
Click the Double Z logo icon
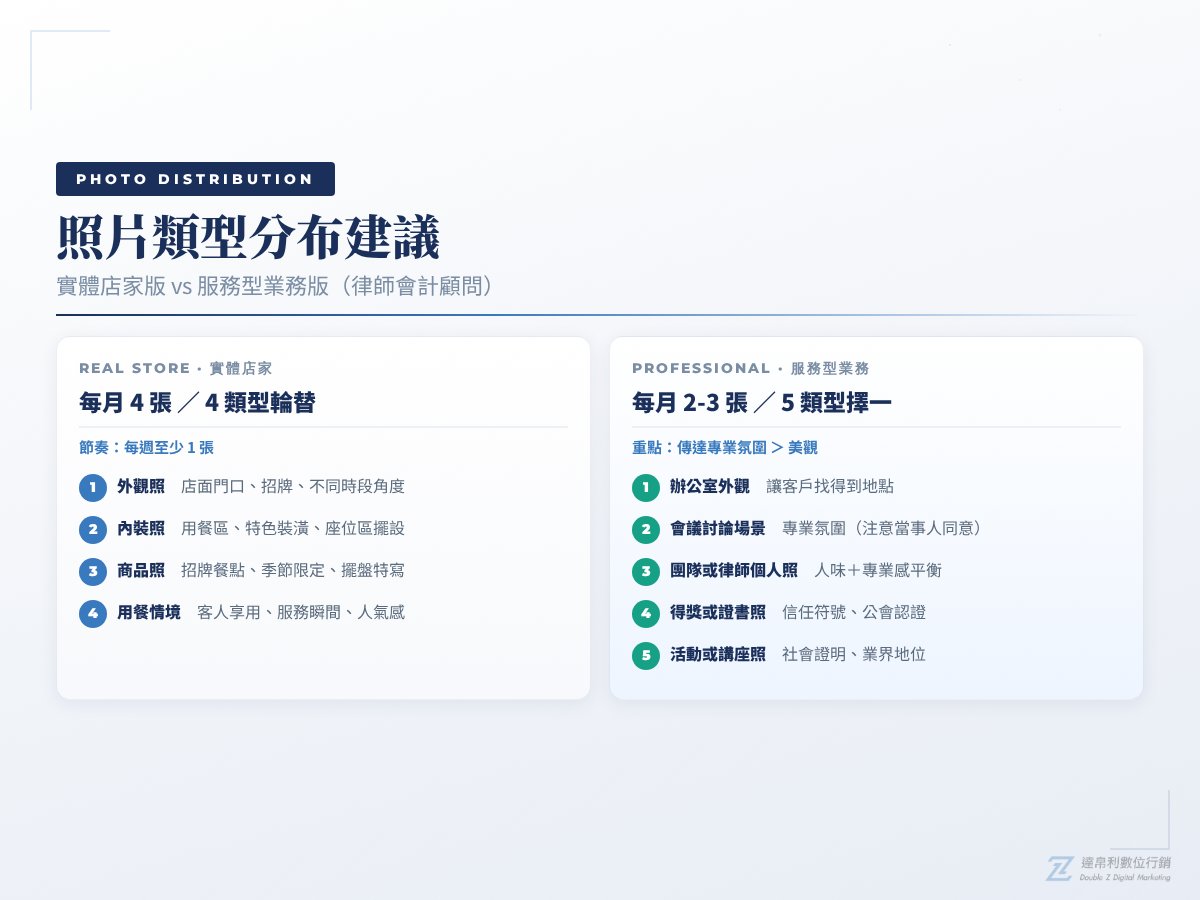(x=1060, y=868)
